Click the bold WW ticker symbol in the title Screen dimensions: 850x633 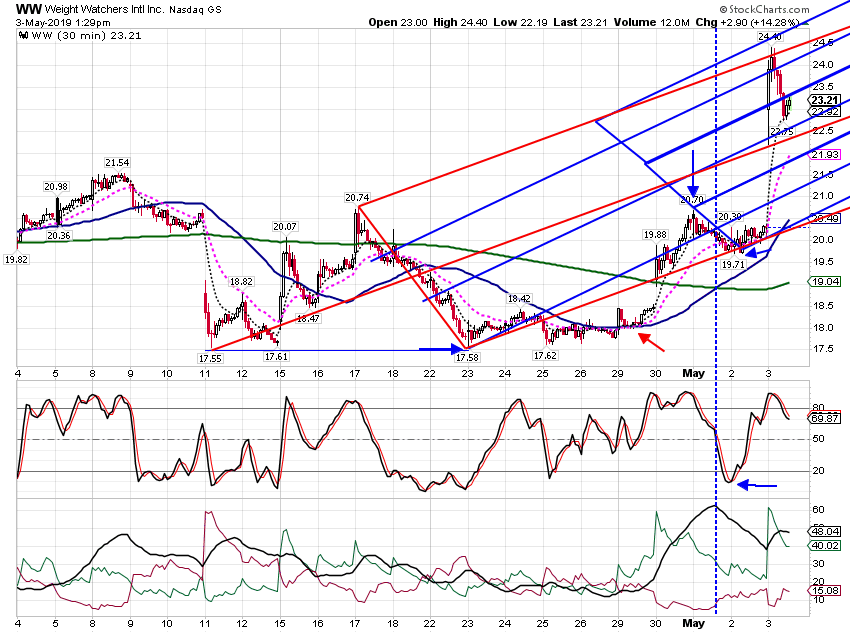(x=28, y=9)
